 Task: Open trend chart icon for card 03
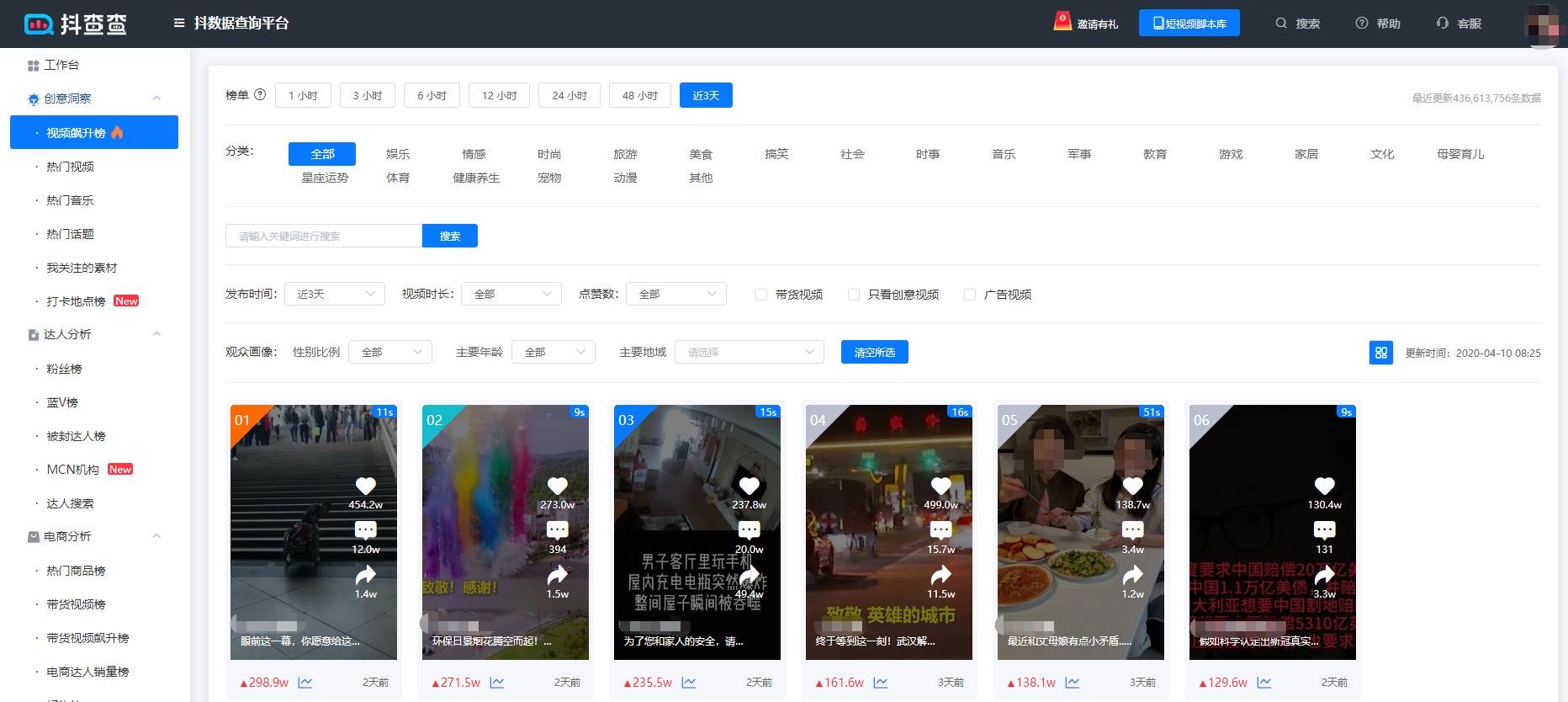tap(689, 683)
